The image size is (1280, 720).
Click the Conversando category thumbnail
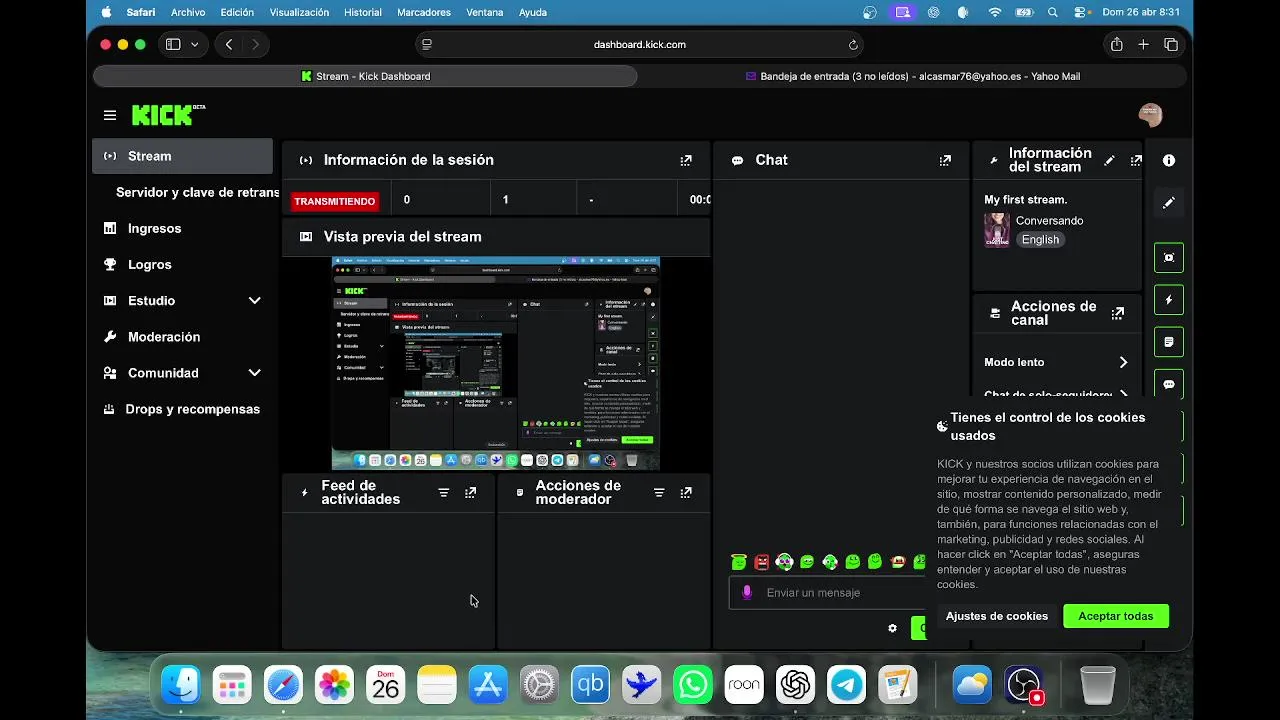(x=996, y=229)
